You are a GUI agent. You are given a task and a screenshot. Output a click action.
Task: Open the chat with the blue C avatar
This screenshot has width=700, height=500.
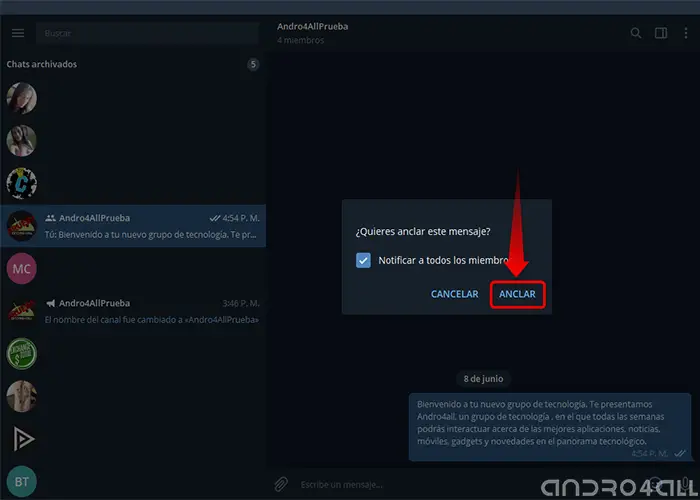click(21, 183)
